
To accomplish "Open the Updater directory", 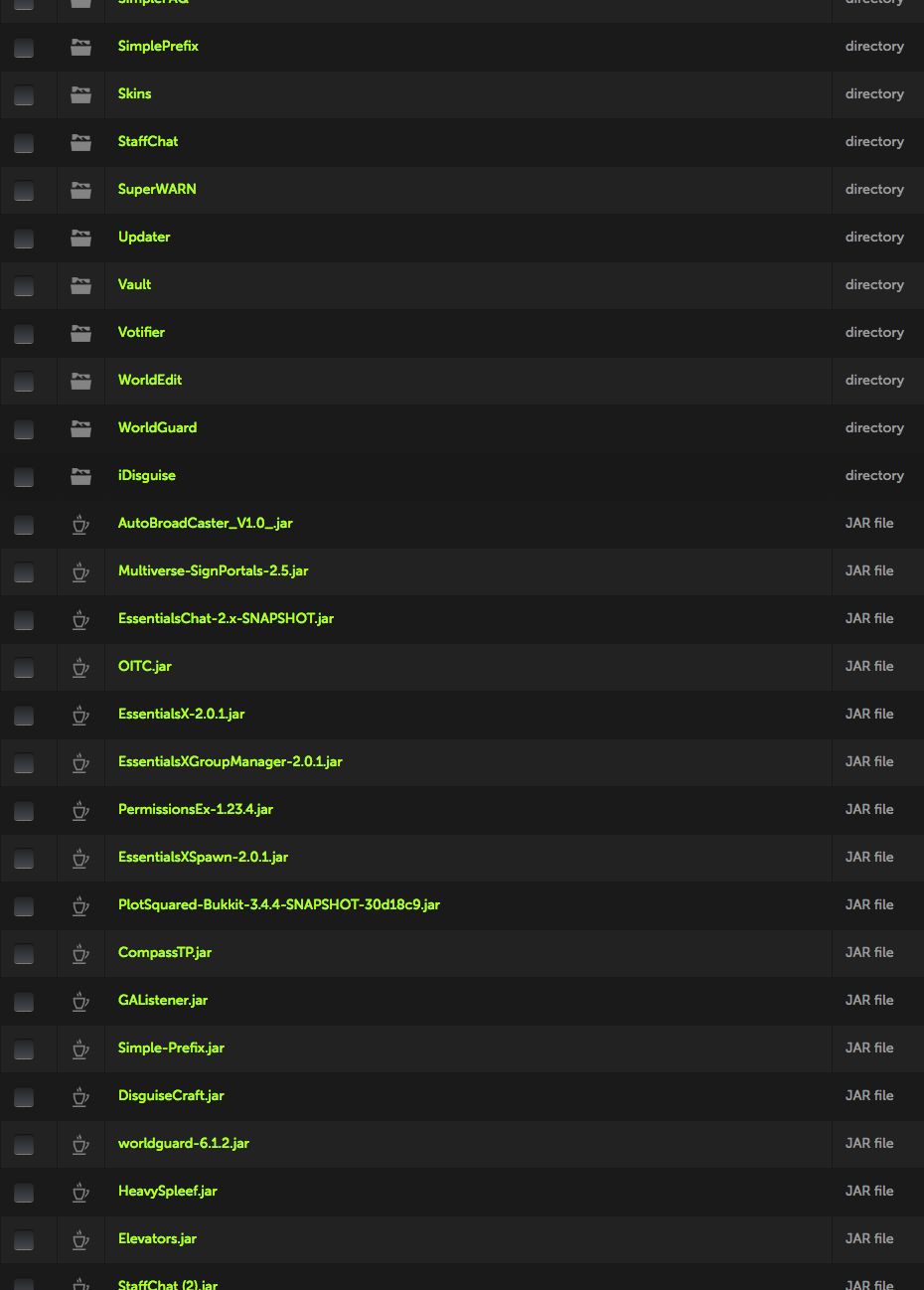I will point(144,237).
